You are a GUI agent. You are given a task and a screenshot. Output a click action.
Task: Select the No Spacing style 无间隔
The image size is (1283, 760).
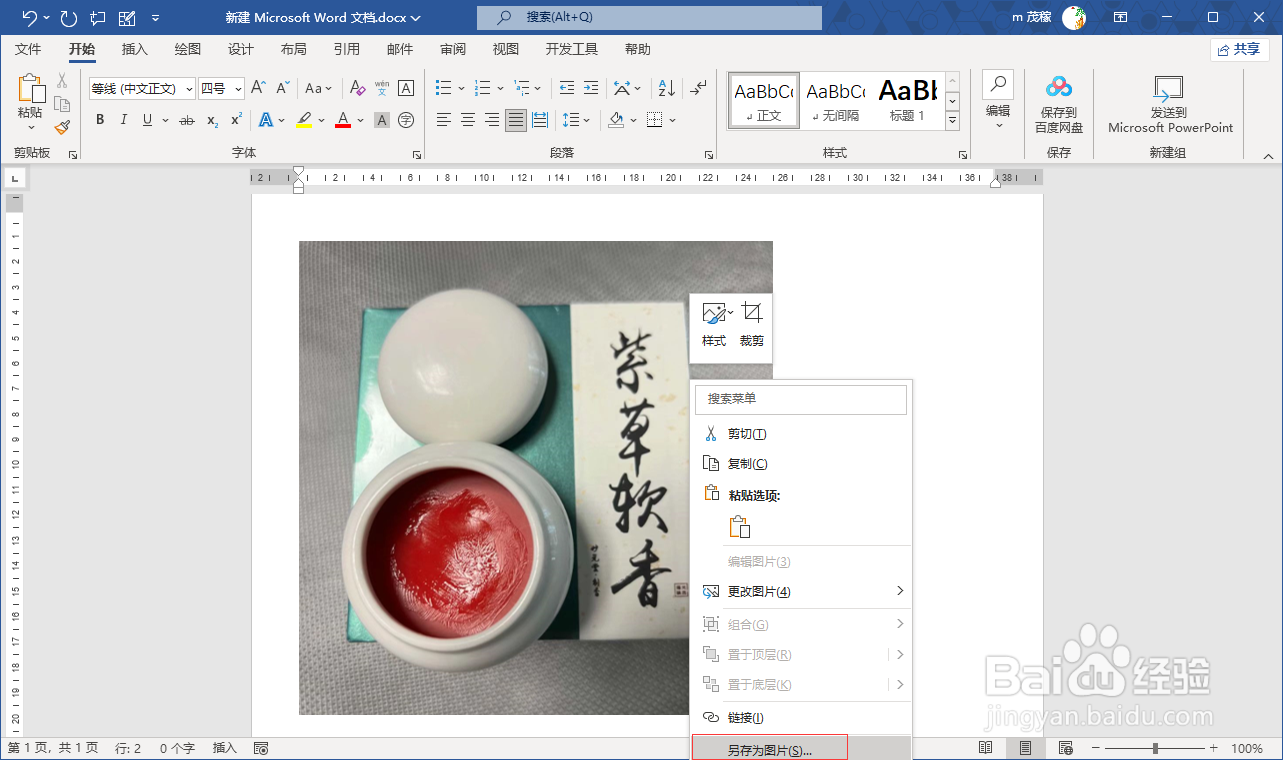834,100
